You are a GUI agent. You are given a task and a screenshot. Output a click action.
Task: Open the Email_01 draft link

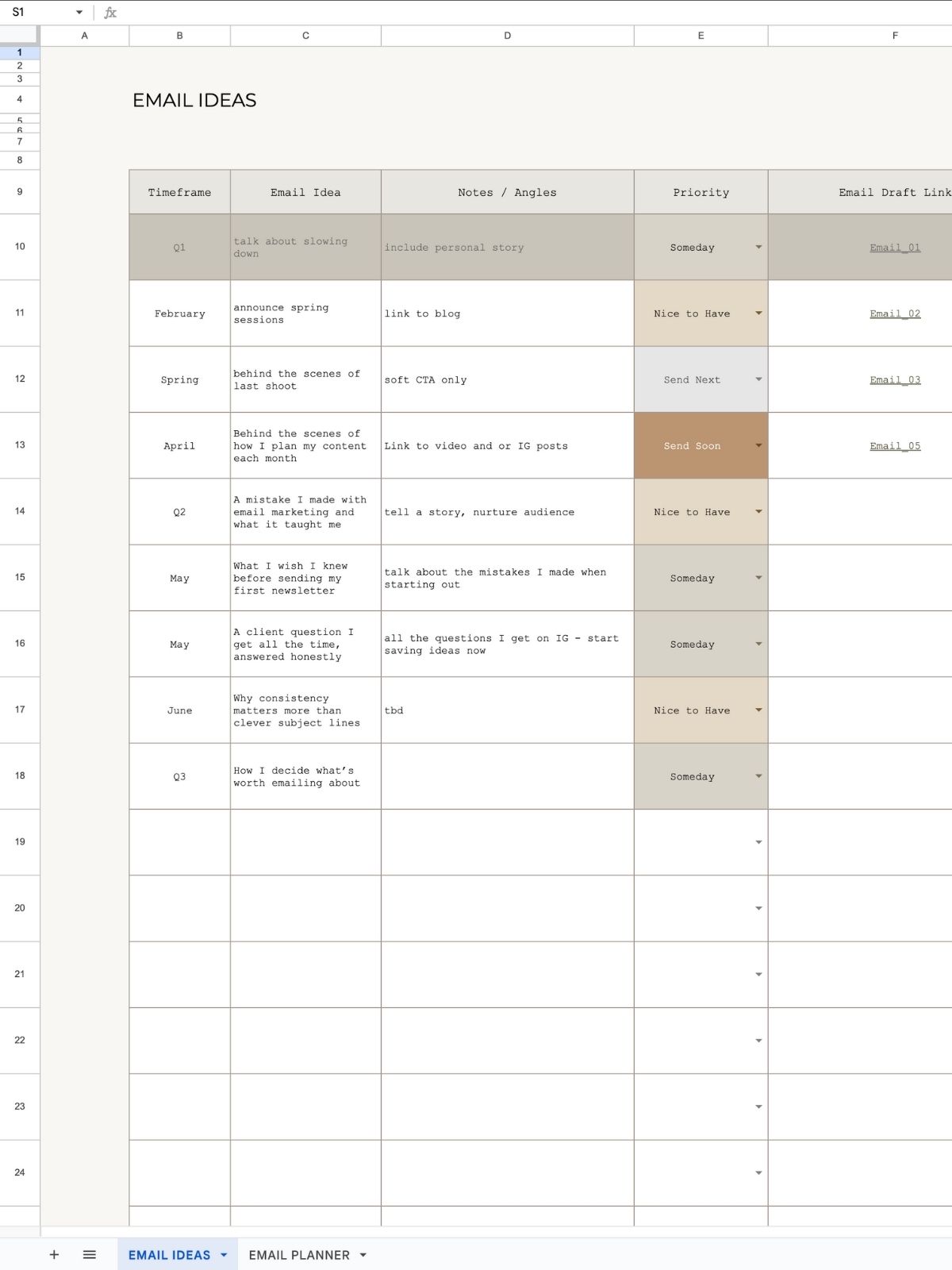click(x=894, y=248)
